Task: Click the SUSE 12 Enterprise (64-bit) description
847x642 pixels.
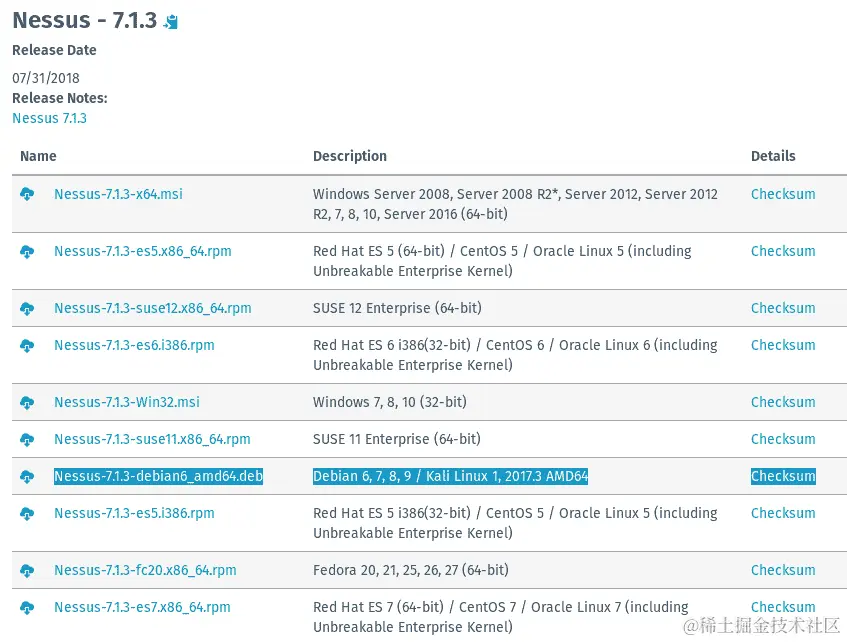Action: coord(397,308)
